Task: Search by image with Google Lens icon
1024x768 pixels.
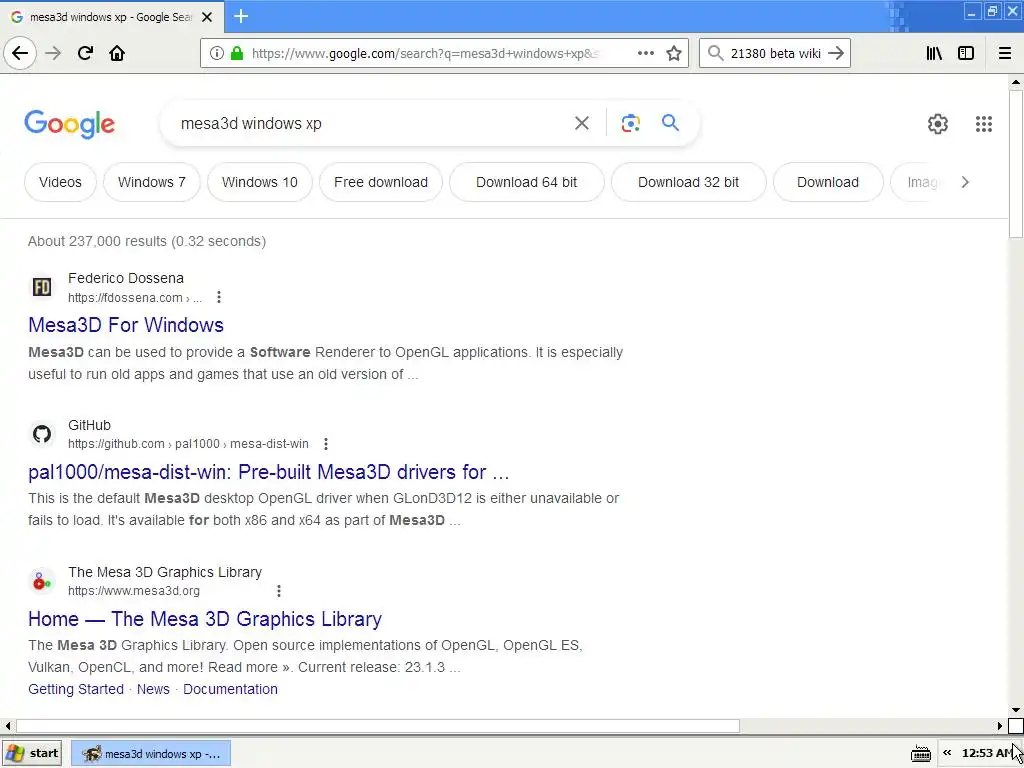Action: tap(630, 123)
